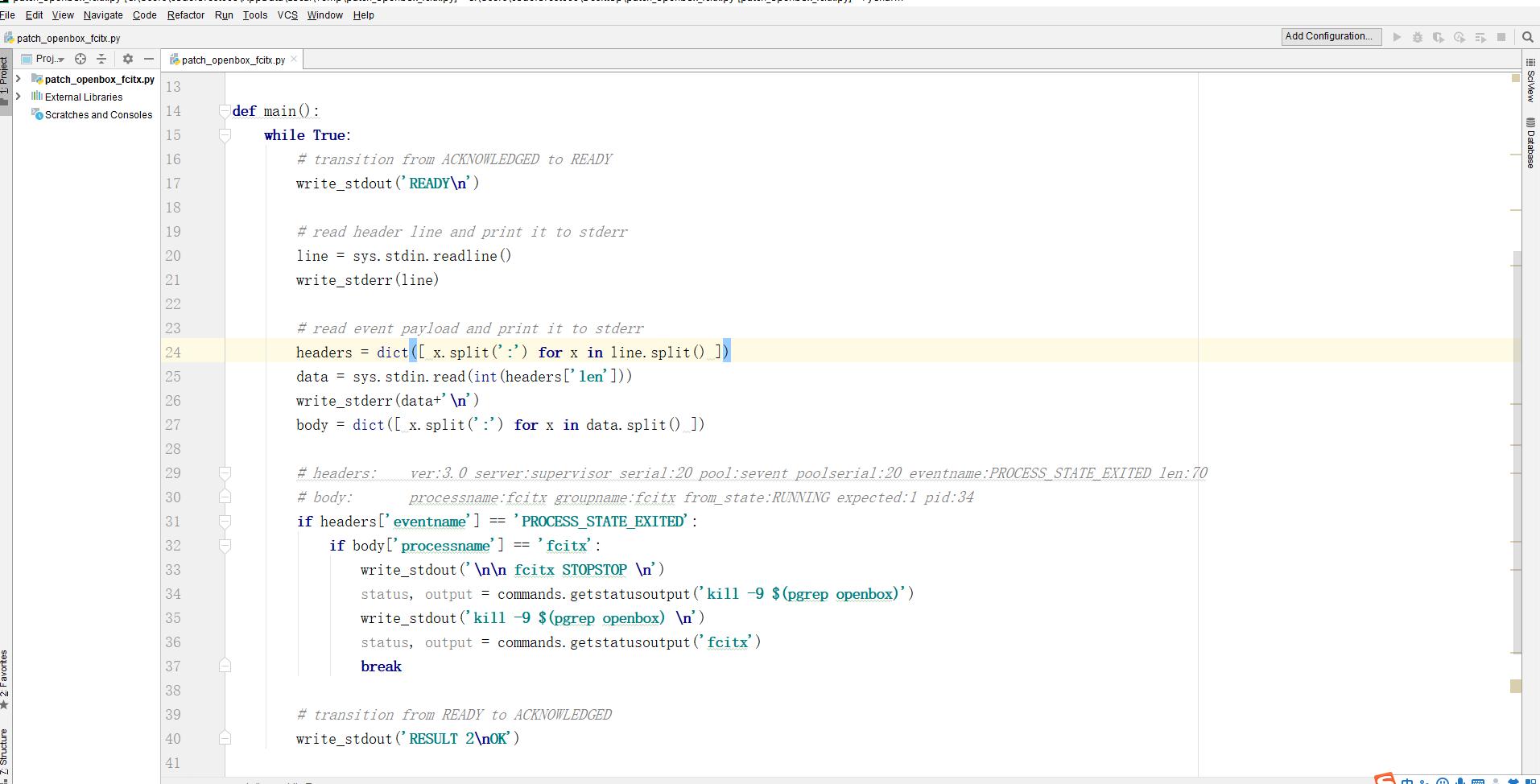Expand the External Libraries tree node
The height and width of the screenshot is (784, 1540).
pyautogui.click(x=19, y=97)
